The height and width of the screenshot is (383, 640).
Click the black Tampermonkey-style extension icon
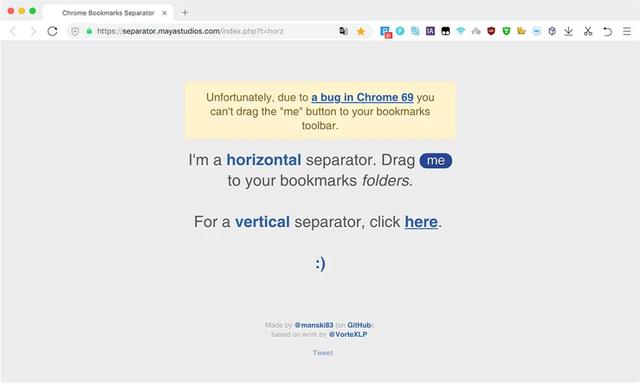(446, 31)
